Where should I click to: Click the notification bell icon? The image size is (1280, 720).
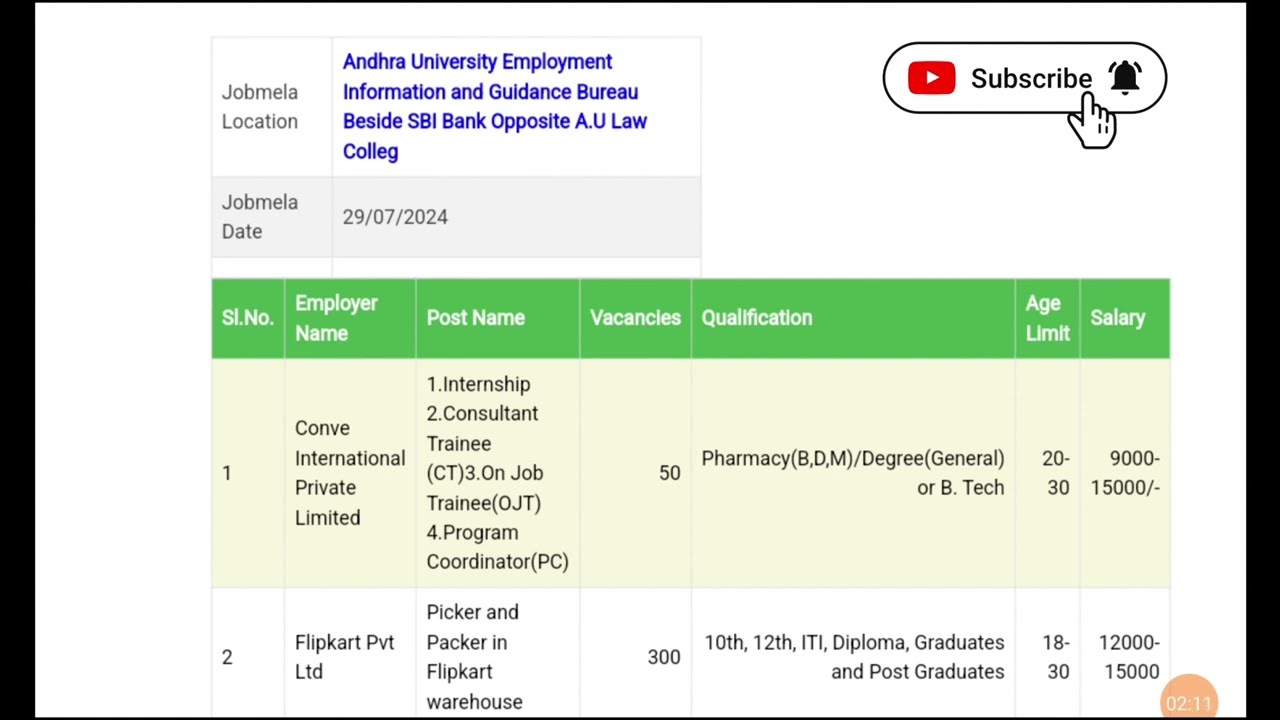pos(1125,77)
